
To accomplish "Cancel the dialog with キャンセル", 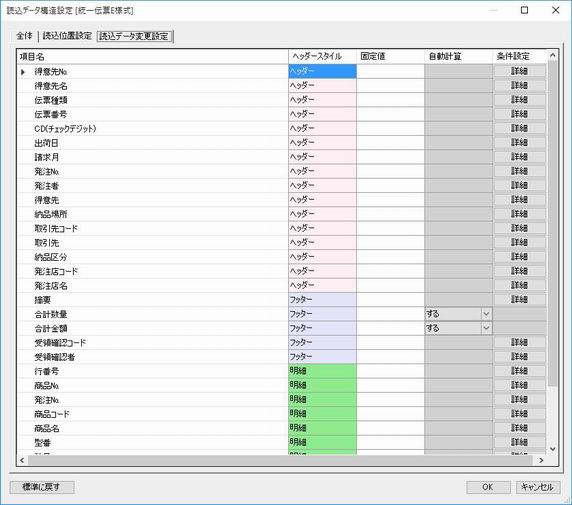I will coord(538,487).
